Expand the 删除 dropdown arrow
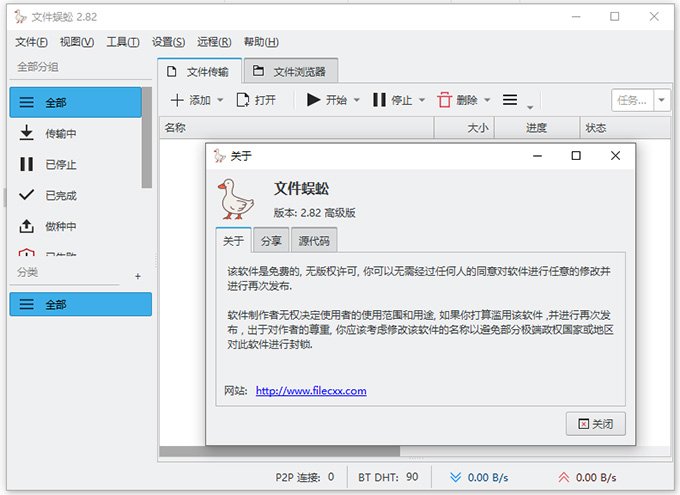680x495 pixels. click(x=487, y=100)
